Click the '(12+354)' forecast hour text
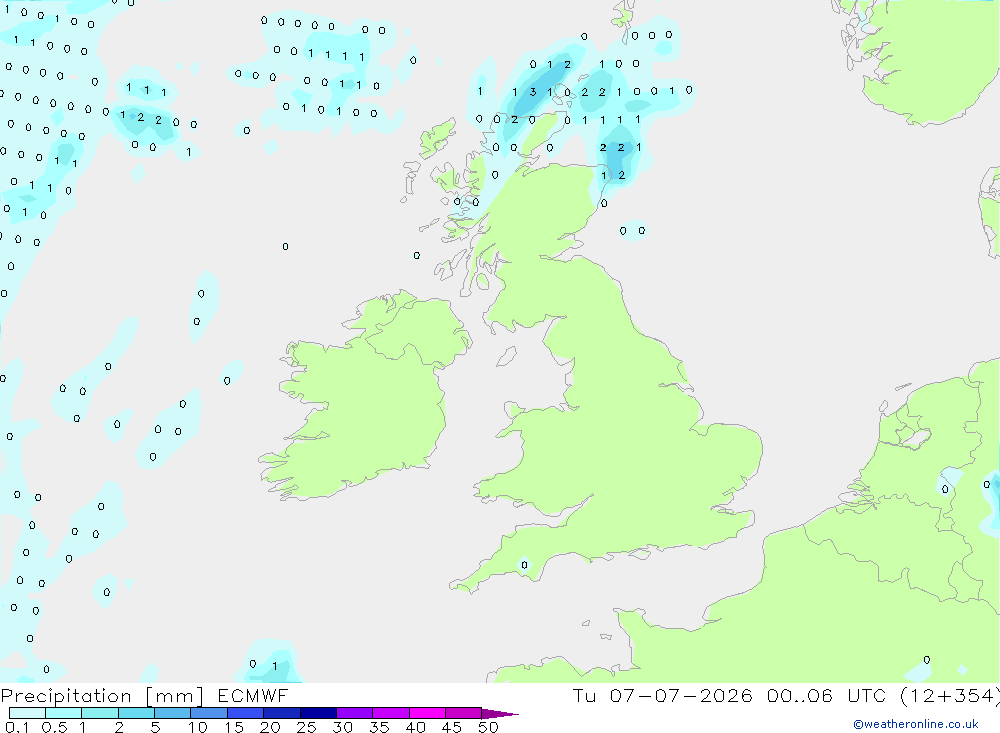The image size is (1000, 733). [950, 696]
